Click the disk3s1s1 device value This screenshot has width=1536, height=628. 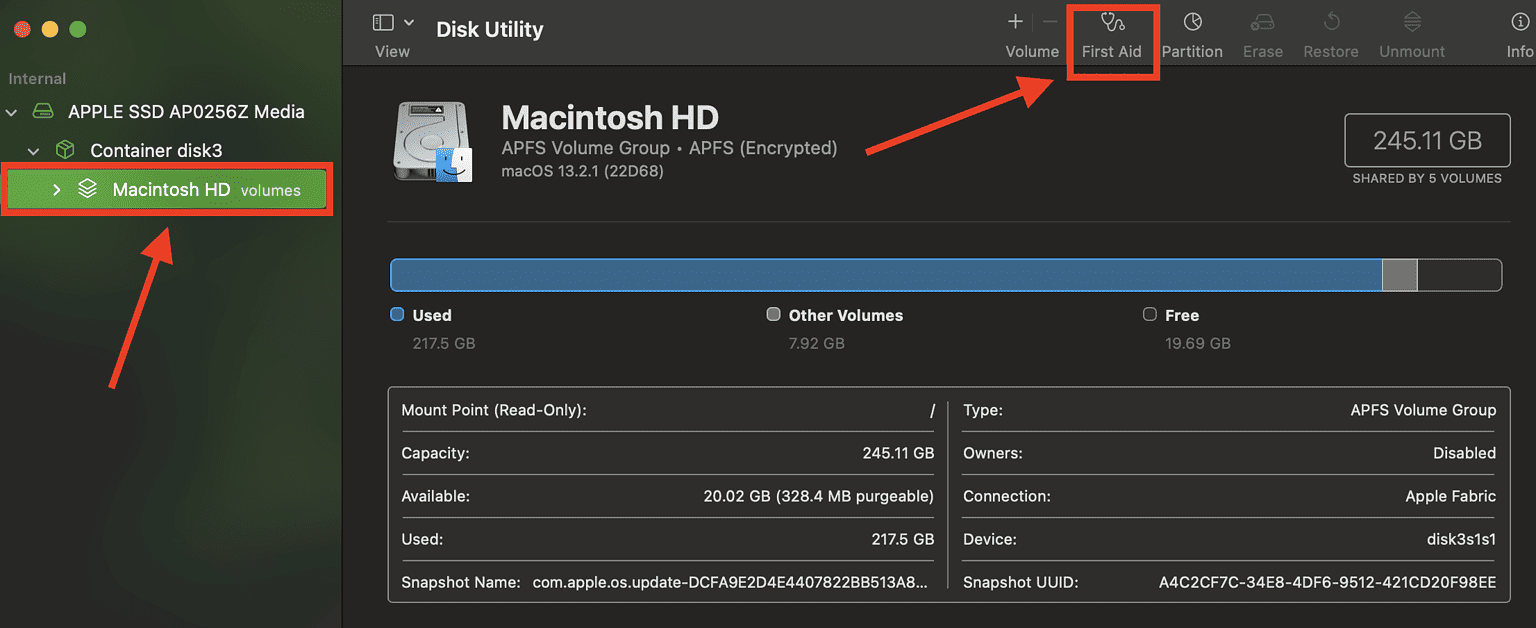1461,539
